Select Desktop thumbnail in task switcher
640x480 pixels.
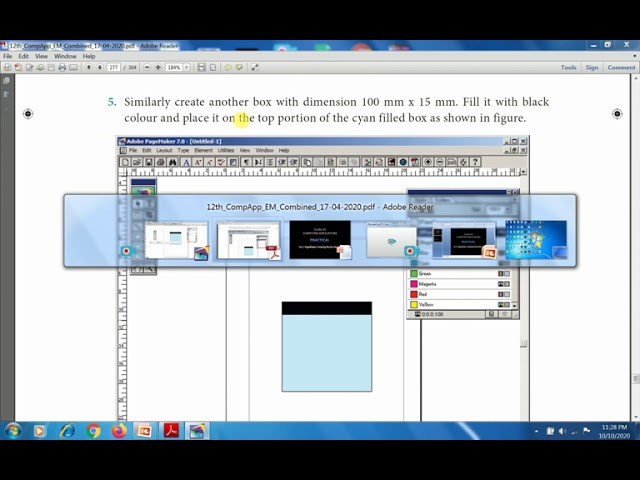pos(536,240)
